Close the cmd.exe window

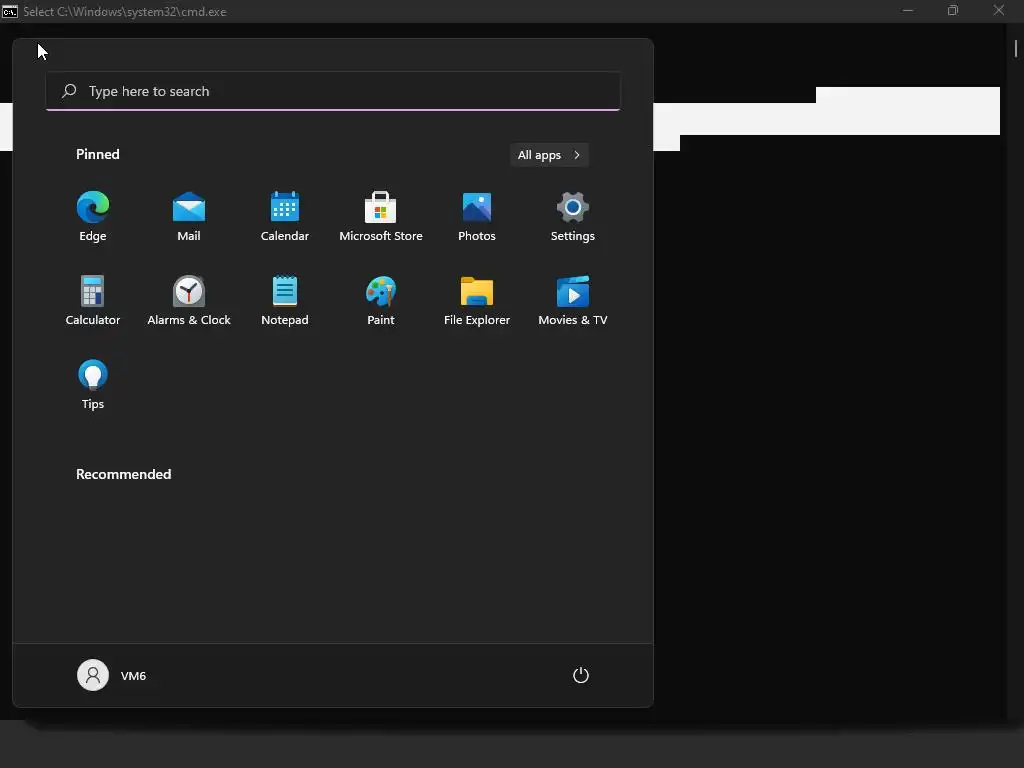(999, 10)
